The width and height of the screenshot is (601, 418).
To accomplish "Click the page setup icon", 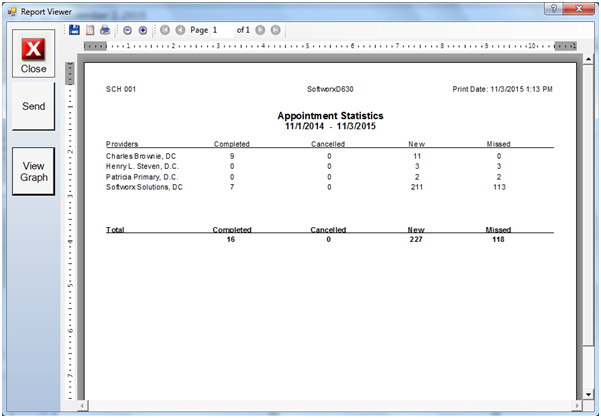I will [89, 31].
